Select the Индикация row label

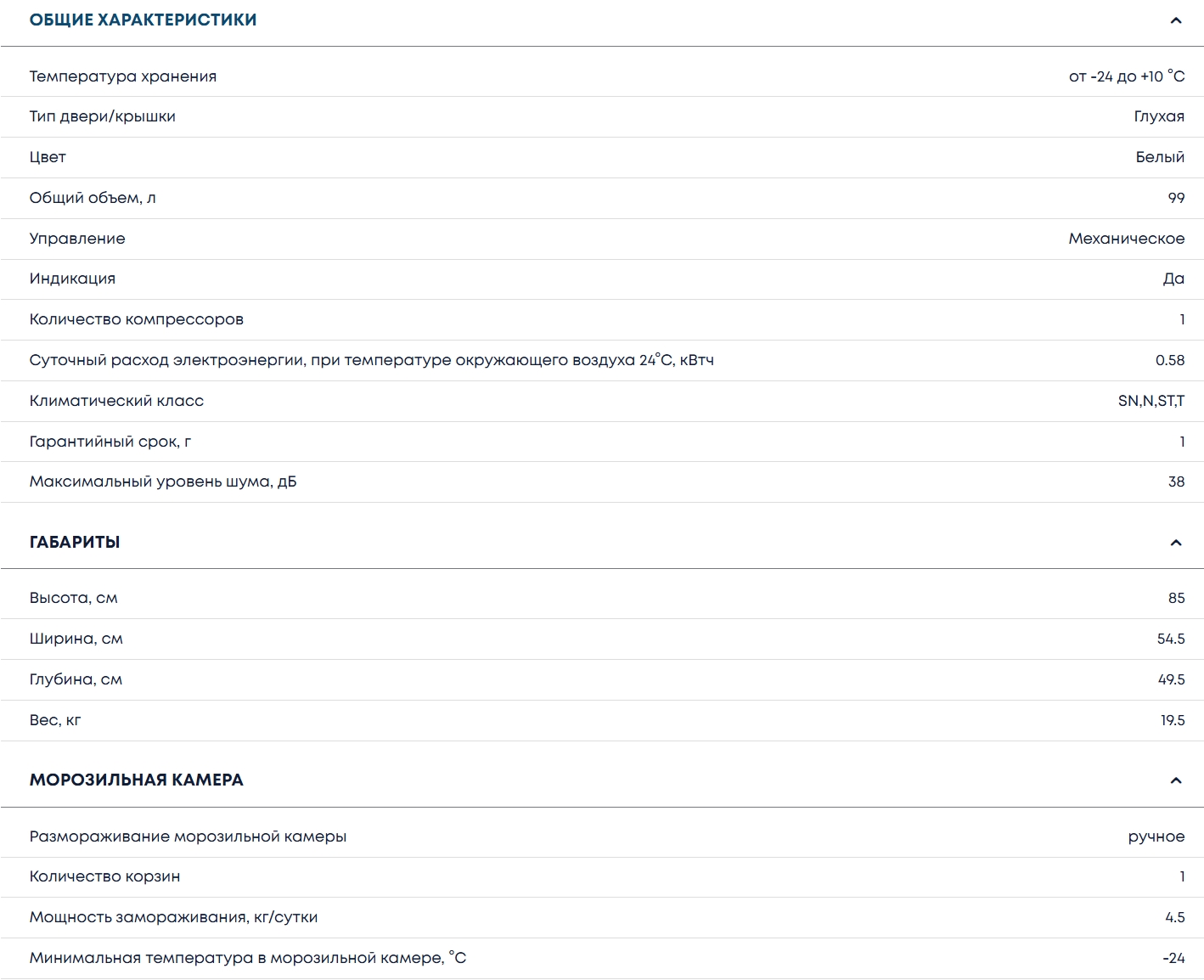[72, 279]
